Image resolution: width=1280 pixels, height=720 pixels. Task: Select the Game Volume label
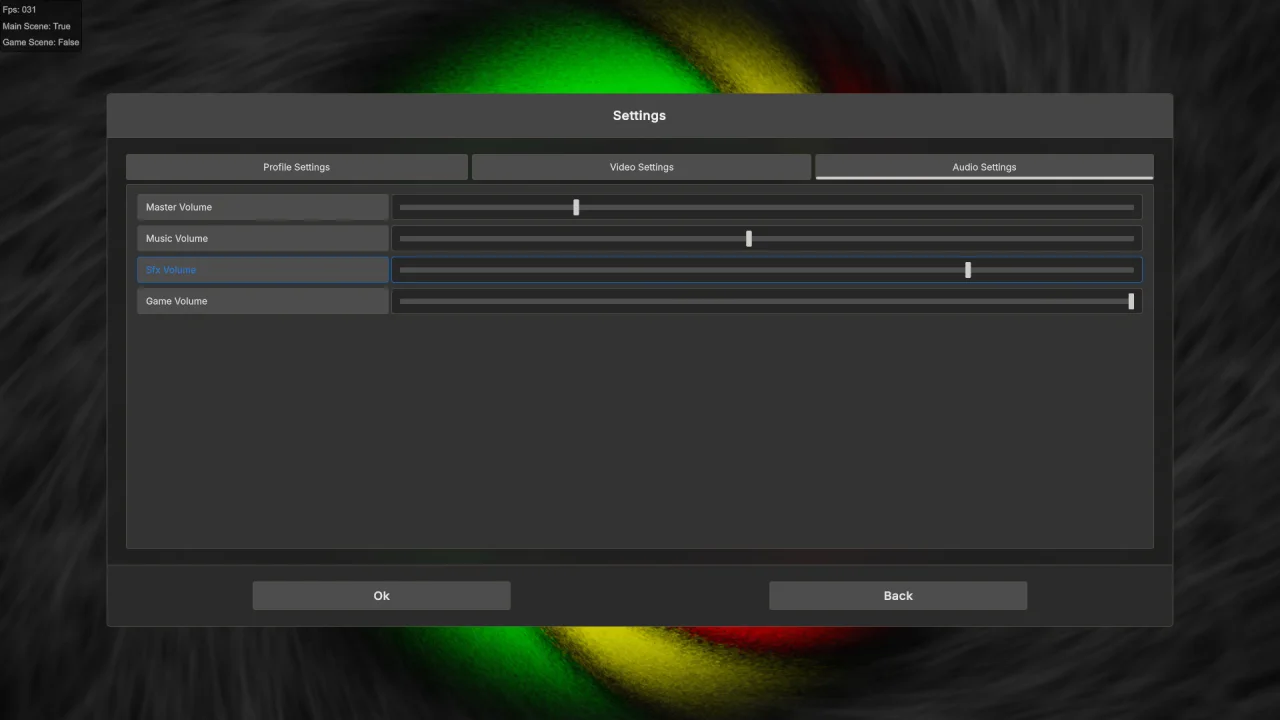(263, 301)
